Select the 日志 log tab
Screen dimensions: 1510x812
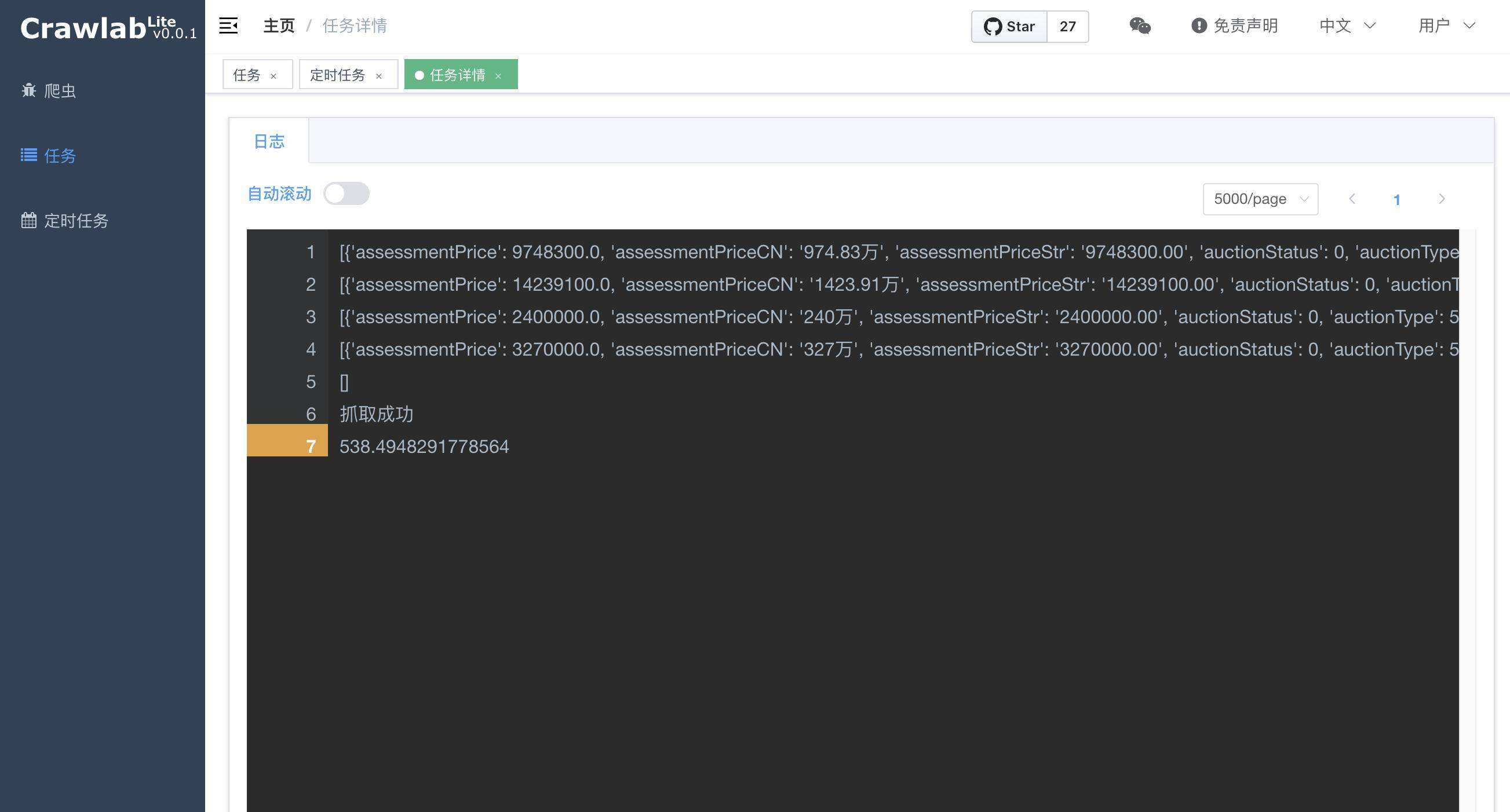tap(269, 141)
